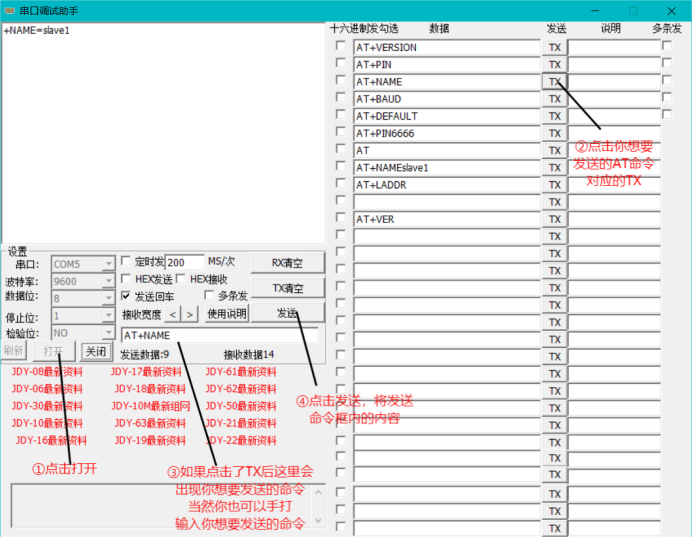This screenshot has height=537, width=692.
Task: Tick the hex checkbox for AT+PIN row
Action: (x=340, y=63)
